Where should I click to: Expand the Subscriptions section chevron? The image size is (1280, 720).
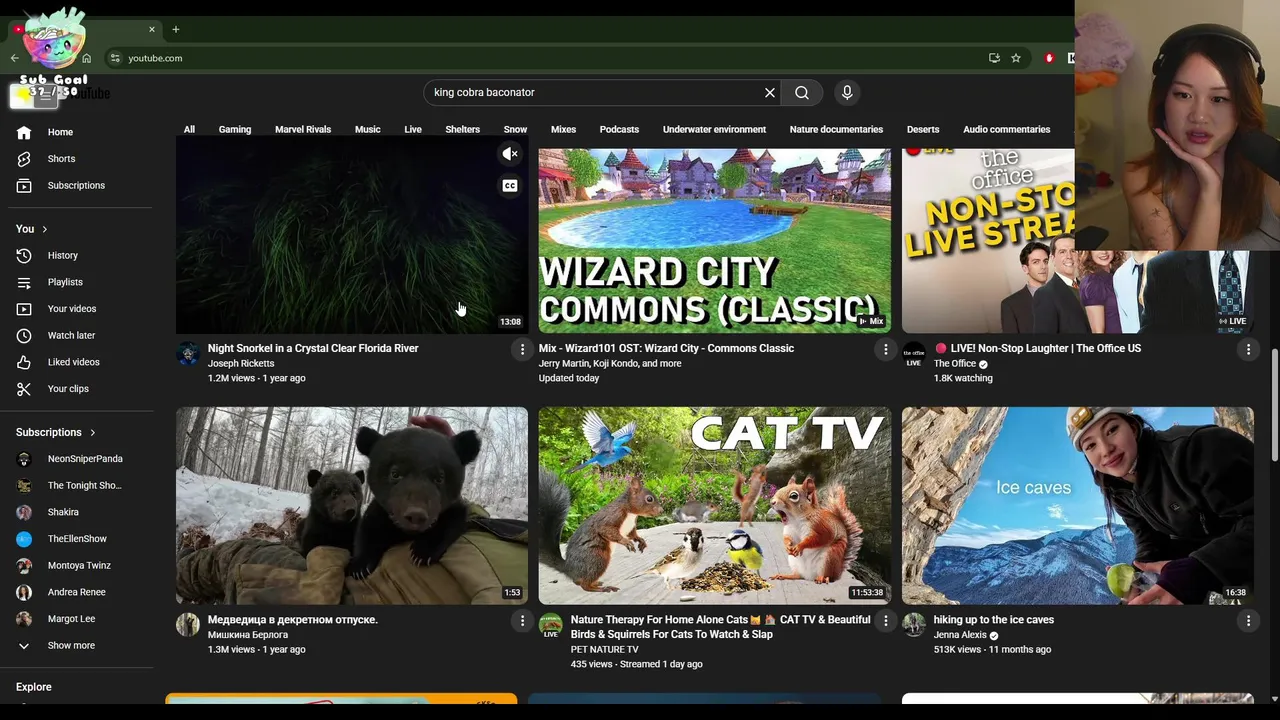click(92, 433)
